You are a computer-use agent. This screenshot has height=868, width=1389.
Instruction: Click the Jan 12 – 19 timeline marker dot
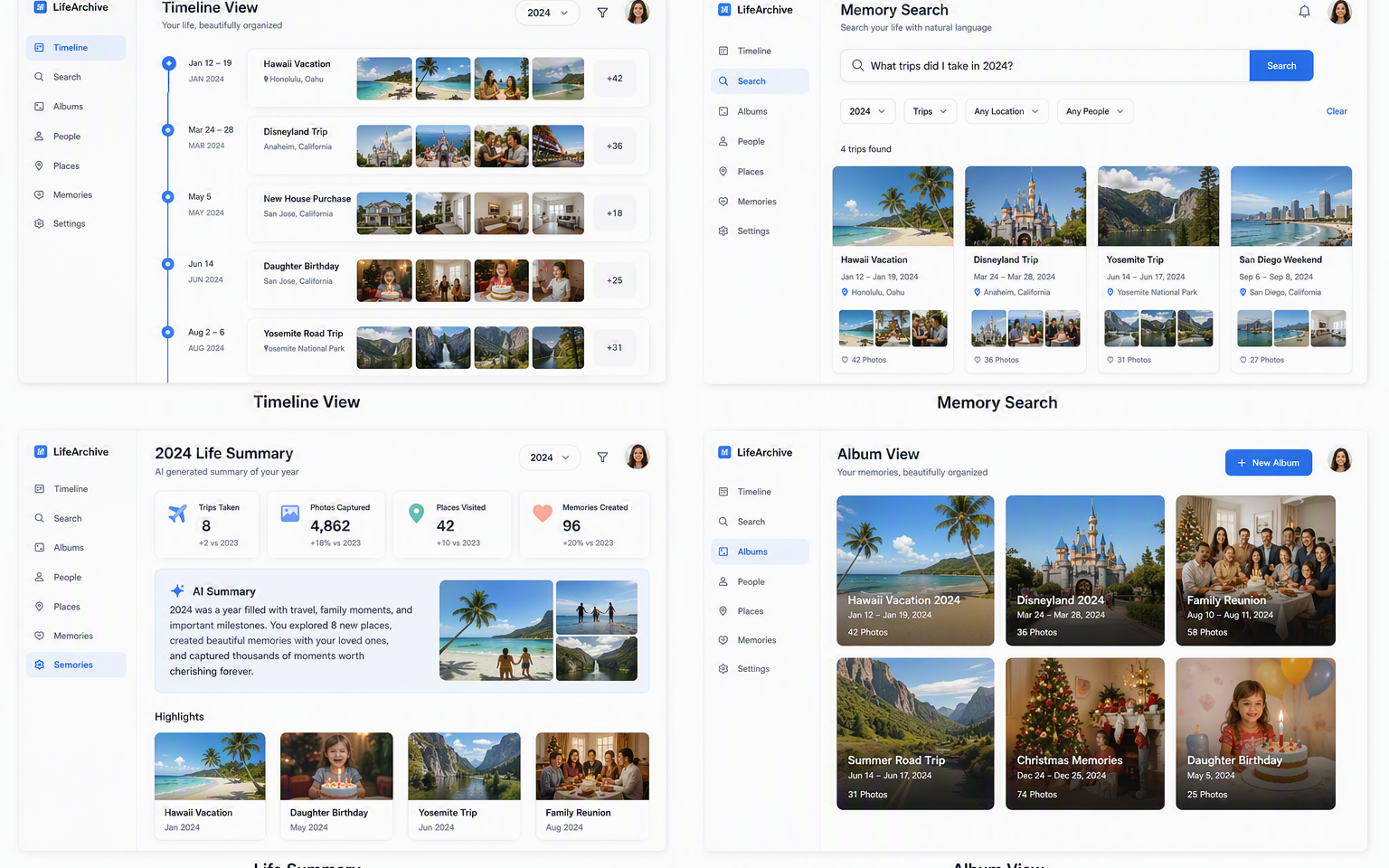(x=168, y=63)
